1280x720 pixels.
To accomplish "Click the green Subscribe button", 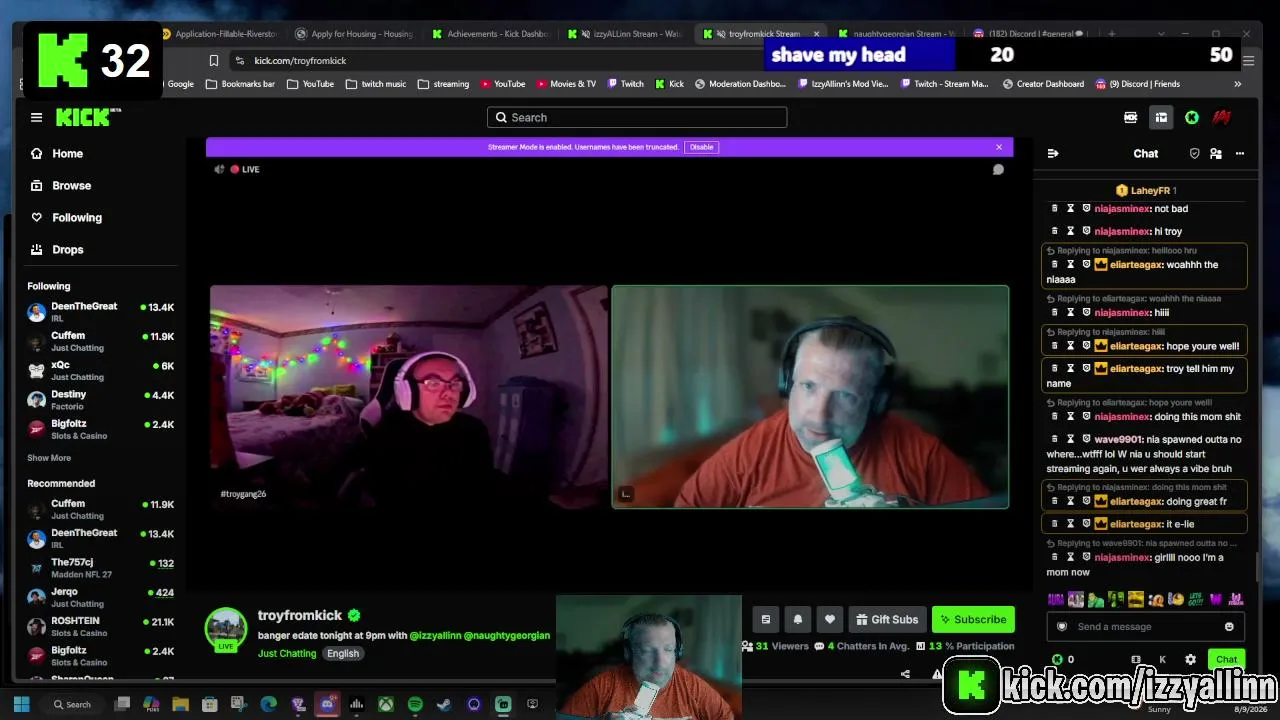I will pos(973,619).
